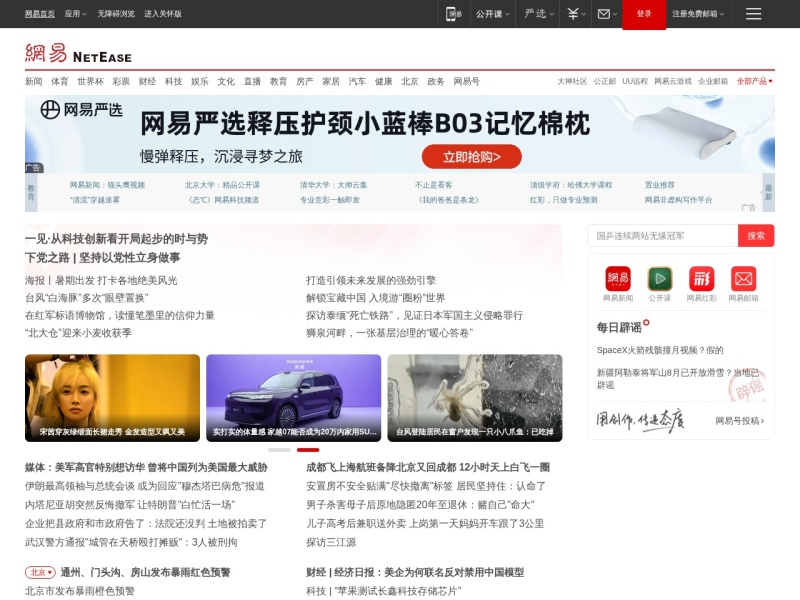Screen dimensions: 800x600
Task: Click the 网易号投稿 link
Action: (739, 421)
